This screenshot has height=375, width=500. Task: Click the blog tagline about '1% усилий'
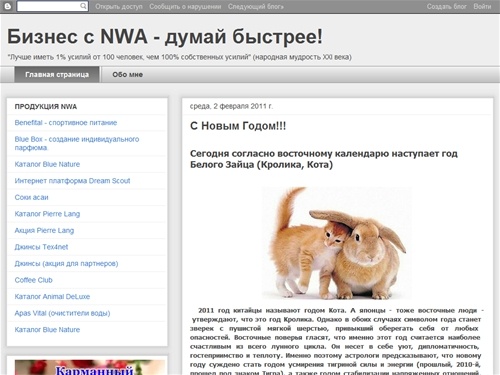(x=179, y=57)
